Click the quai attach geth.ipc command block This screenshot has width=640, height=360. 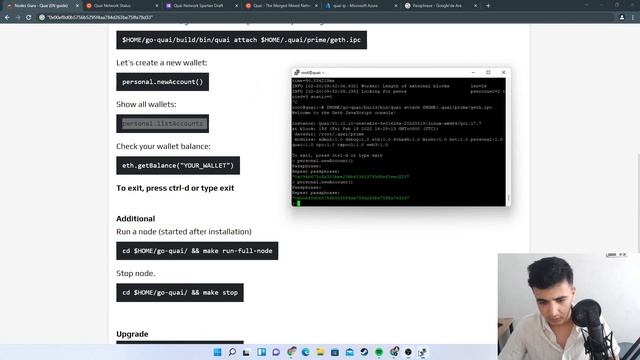click(x=241, y=40)
